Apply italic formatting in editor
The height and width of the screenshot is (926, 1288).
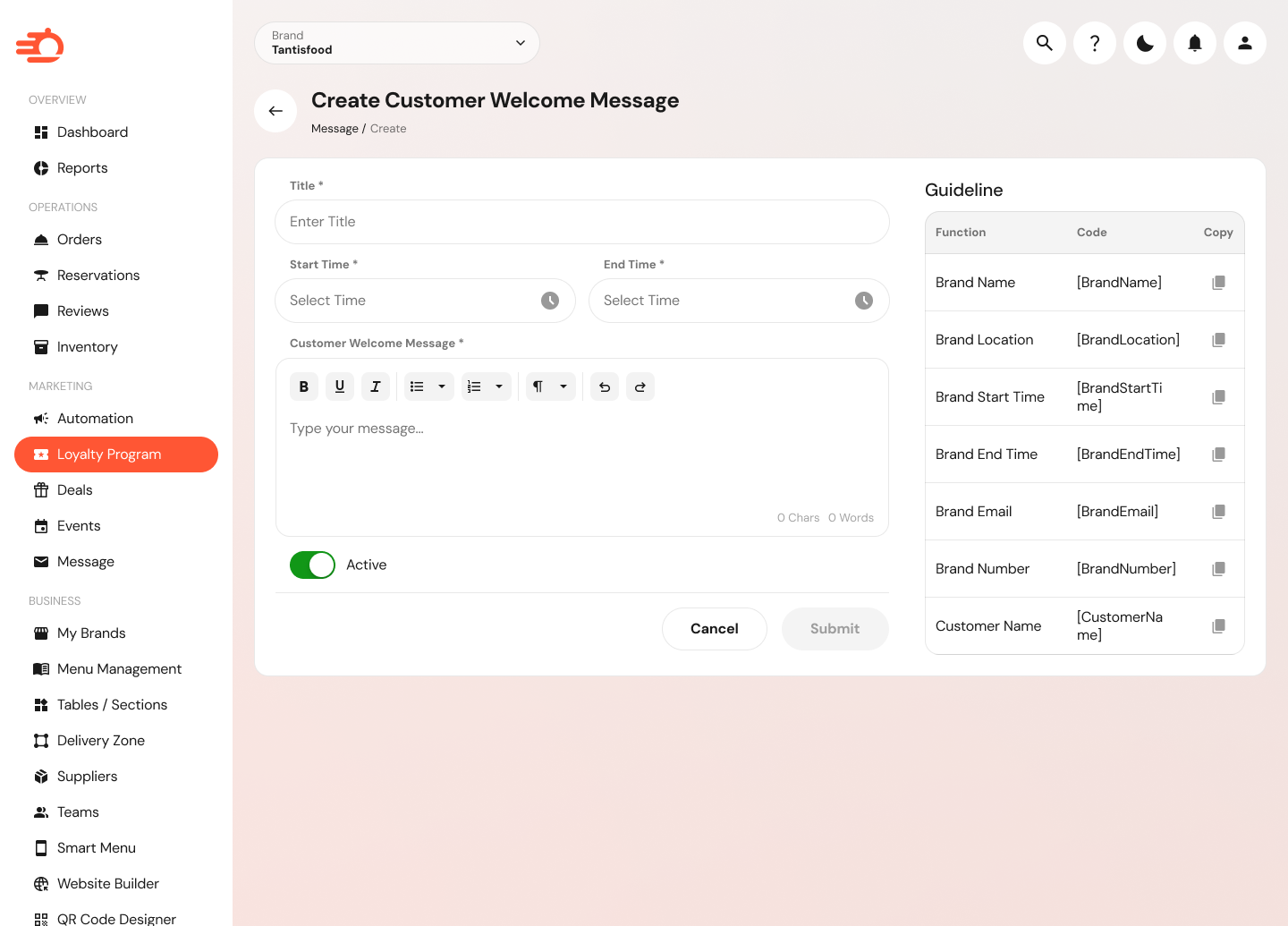tap(376, 387)
